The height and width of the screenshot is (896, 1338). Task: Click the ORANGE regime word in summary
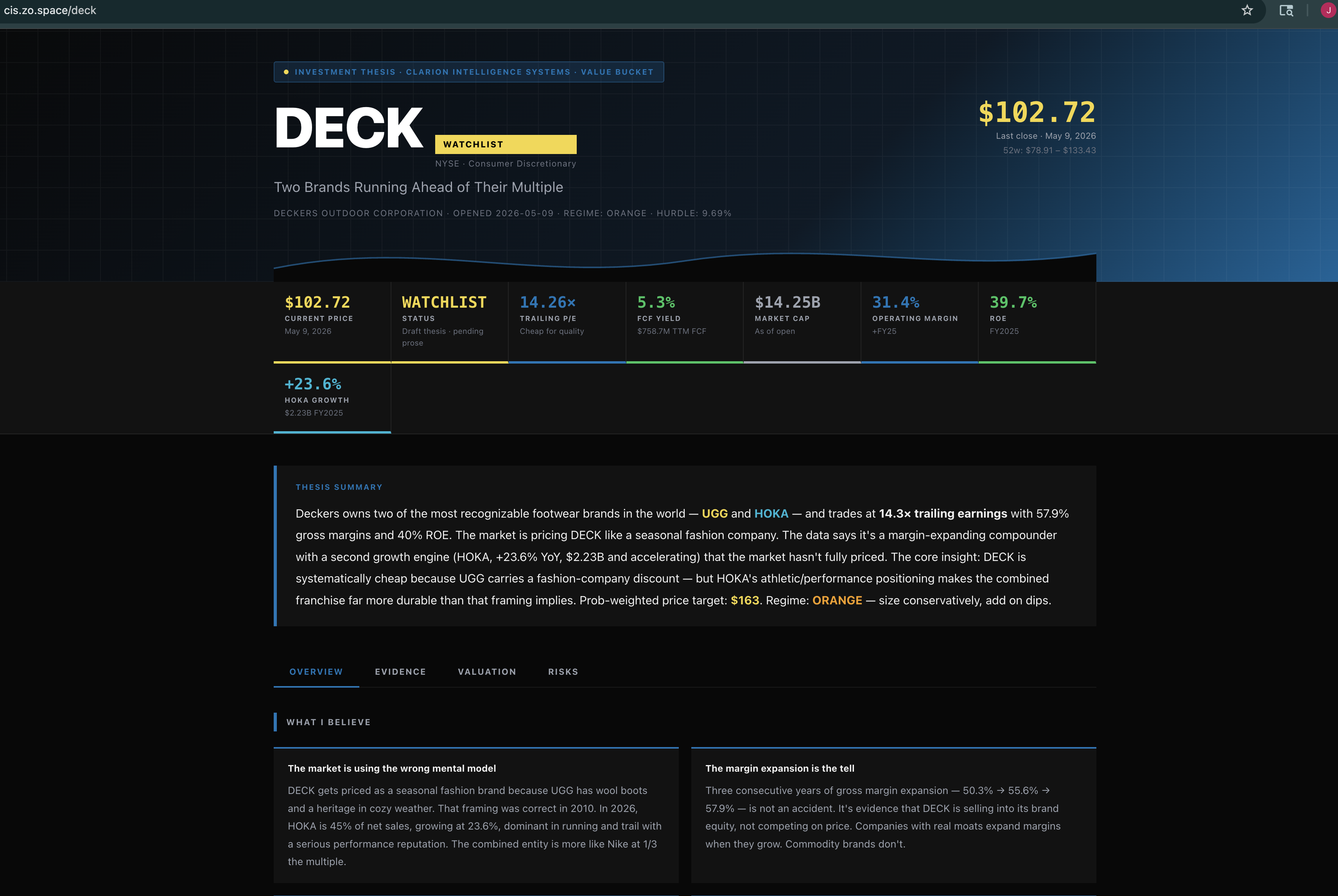pyautogui.click(x=837, y=600)
